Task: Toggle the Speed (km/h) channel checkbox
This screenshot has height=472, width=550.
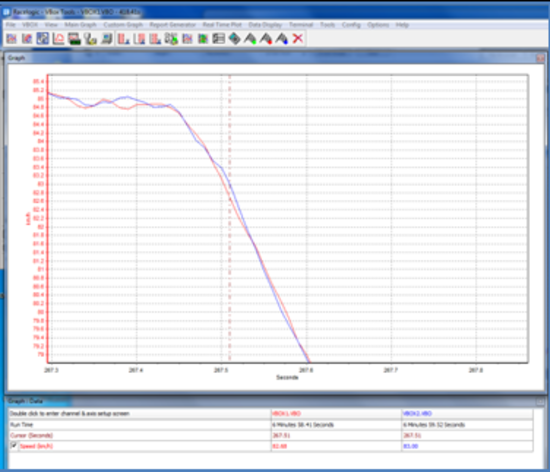Action: (13, 446)
